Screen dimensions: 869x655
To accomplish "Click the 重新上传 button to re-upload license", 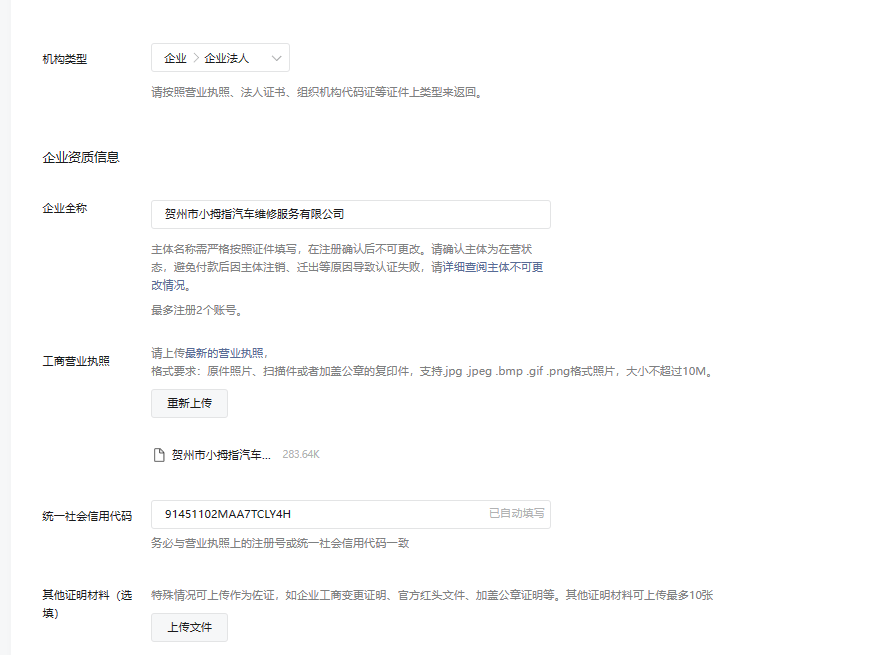I will coord(188,404).
